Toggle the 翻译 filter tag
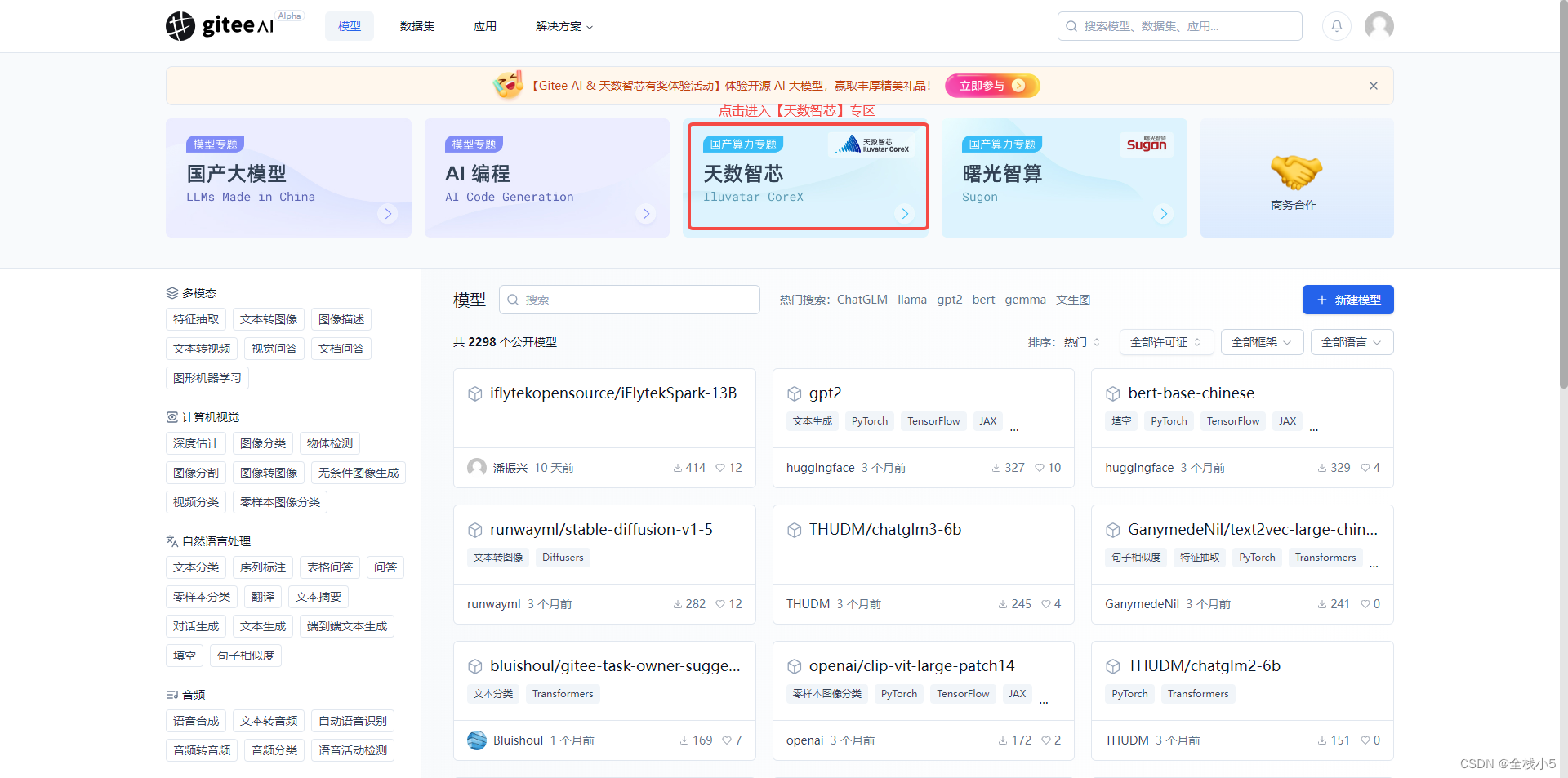1568x778 pixels. click(263, 597)
